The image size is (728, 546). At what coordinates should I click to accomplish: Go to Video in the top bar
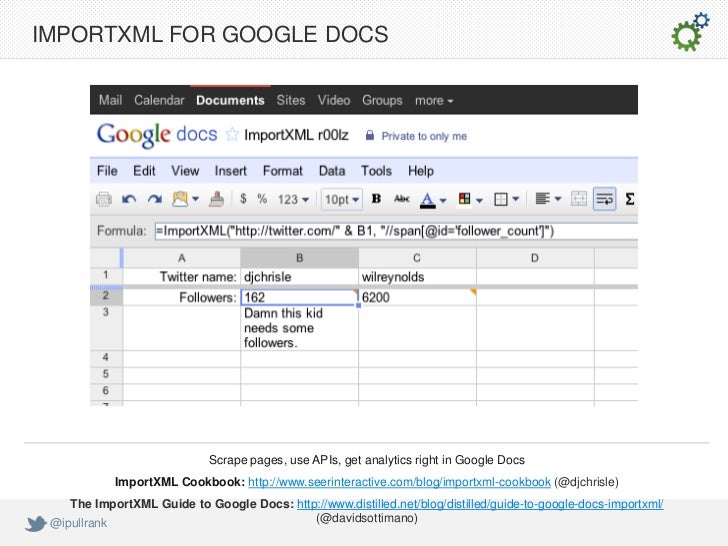tap(334, 100)
